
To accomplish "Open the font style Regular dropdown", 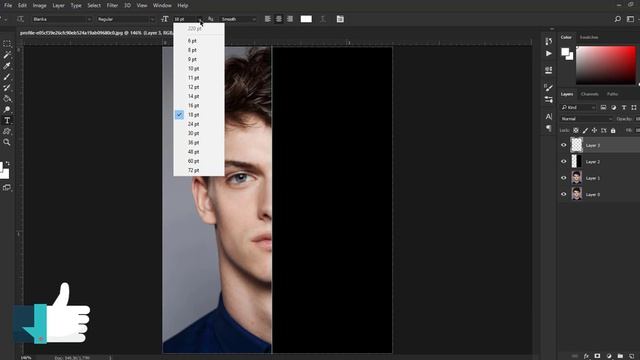I will point(126,19).
